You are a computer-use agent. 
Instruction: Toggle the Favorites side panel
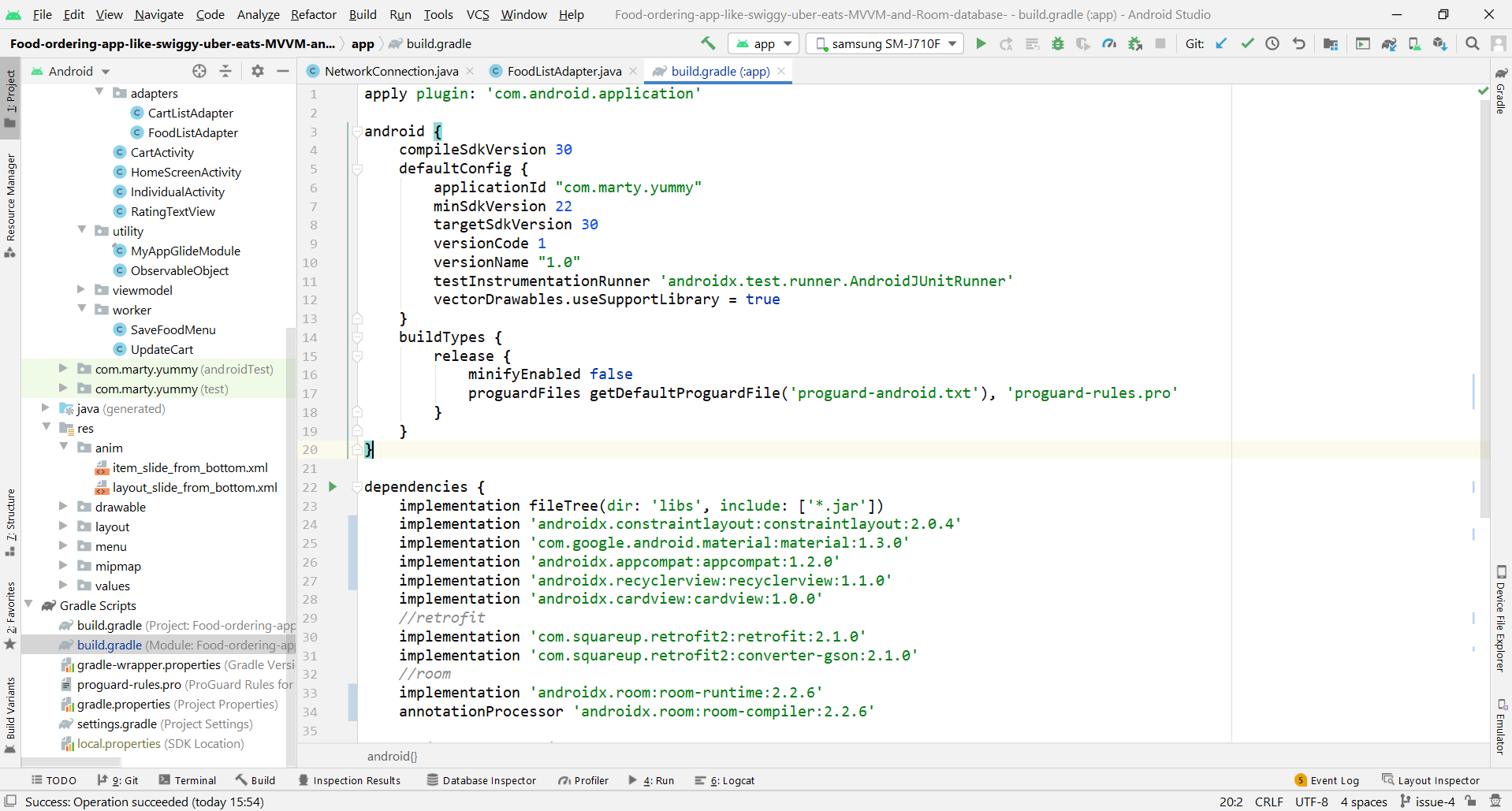(10, 616)
